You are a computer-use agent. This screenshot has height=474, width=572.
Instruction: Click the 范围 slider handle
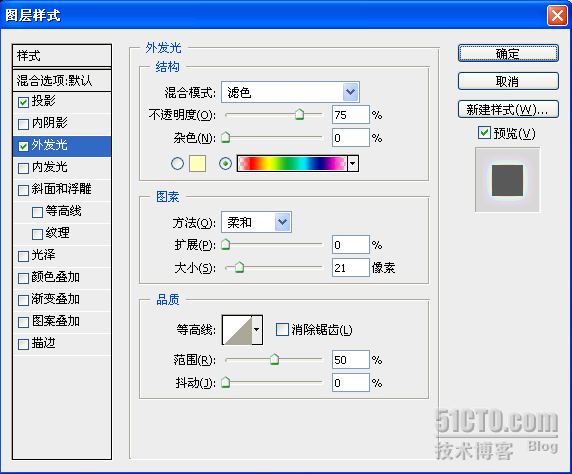point(274,359)
